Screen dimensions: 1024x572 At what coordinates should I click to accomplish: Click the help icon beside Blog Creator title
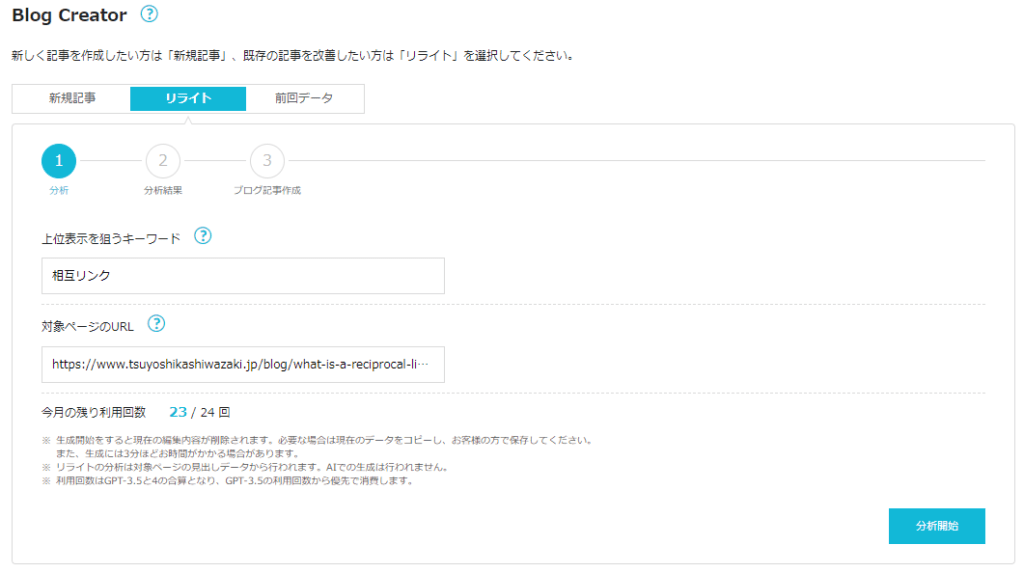coord(149,14)
